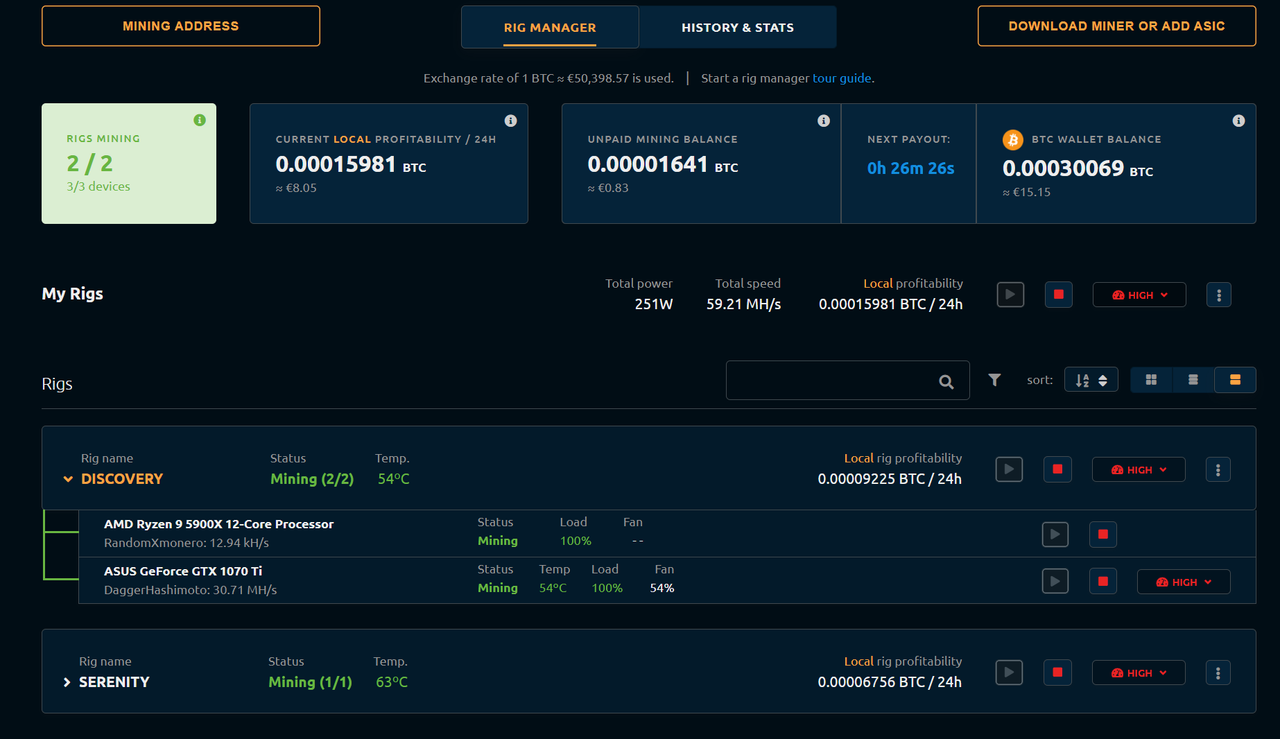Open the My Rigs three-dot options menu
Viewport: 1280px width, 739px height.
[1218, 295]
